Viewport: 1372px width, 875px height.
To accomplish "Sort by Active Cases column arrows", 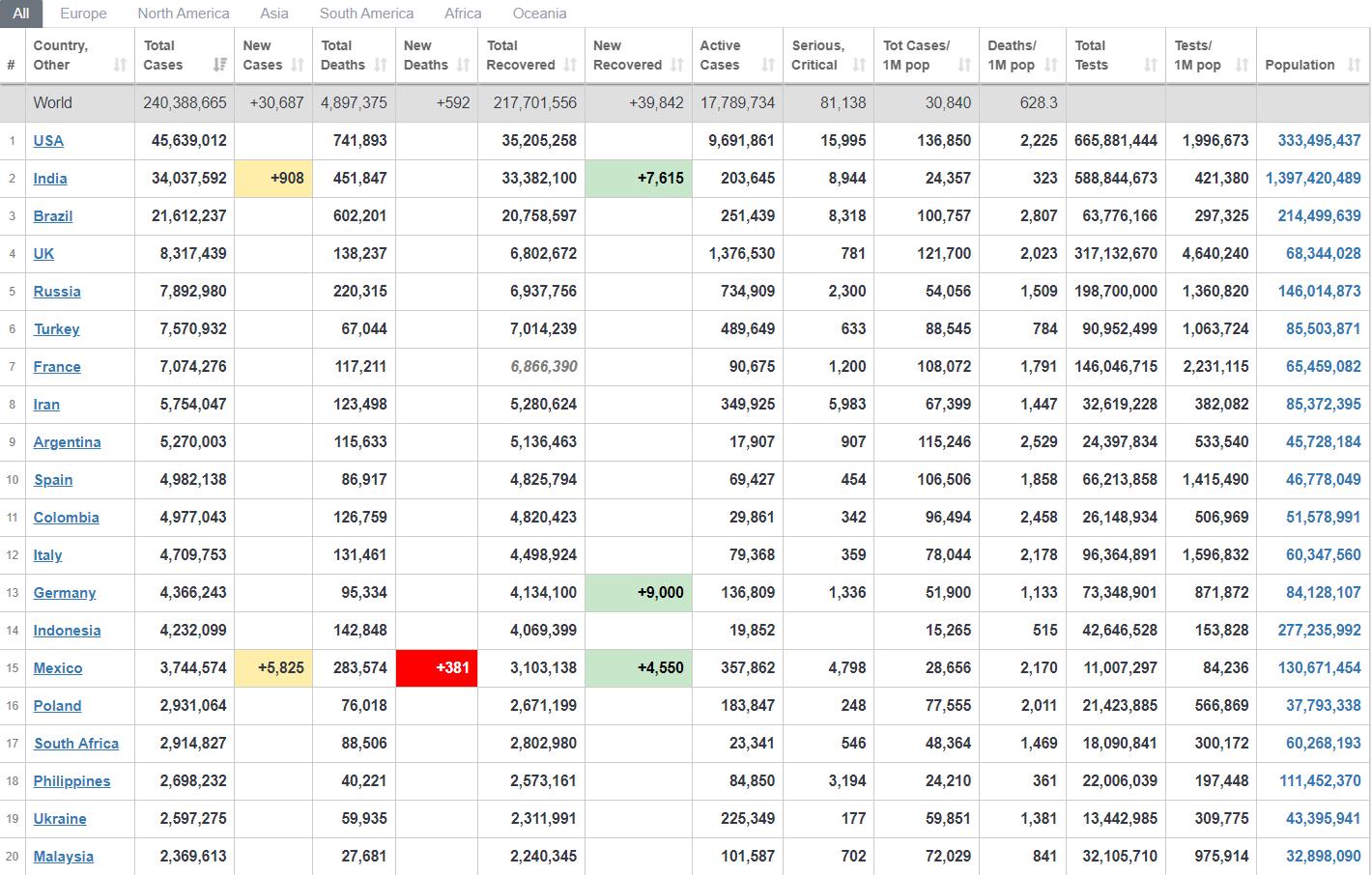I will pyautogui.click(x=768, y=65).
